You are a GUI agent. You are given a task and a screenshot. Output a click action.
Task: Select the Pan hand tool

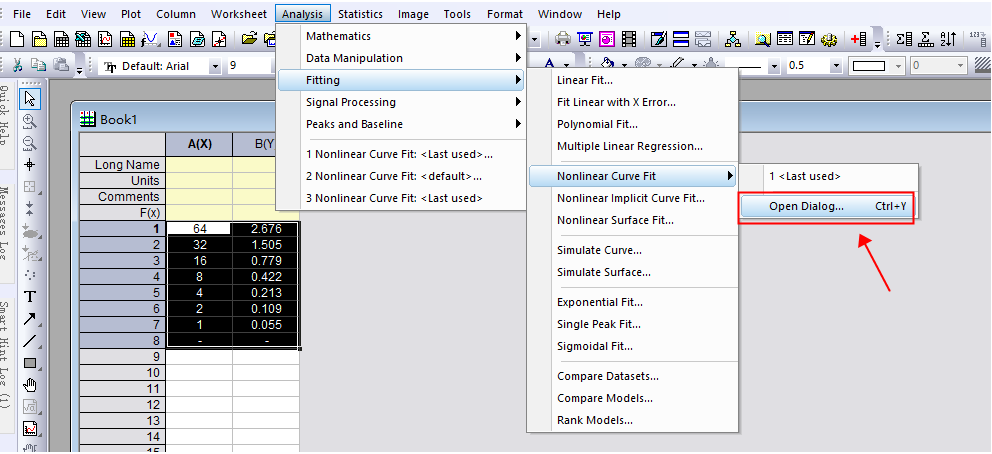click(x=29, y=384)
